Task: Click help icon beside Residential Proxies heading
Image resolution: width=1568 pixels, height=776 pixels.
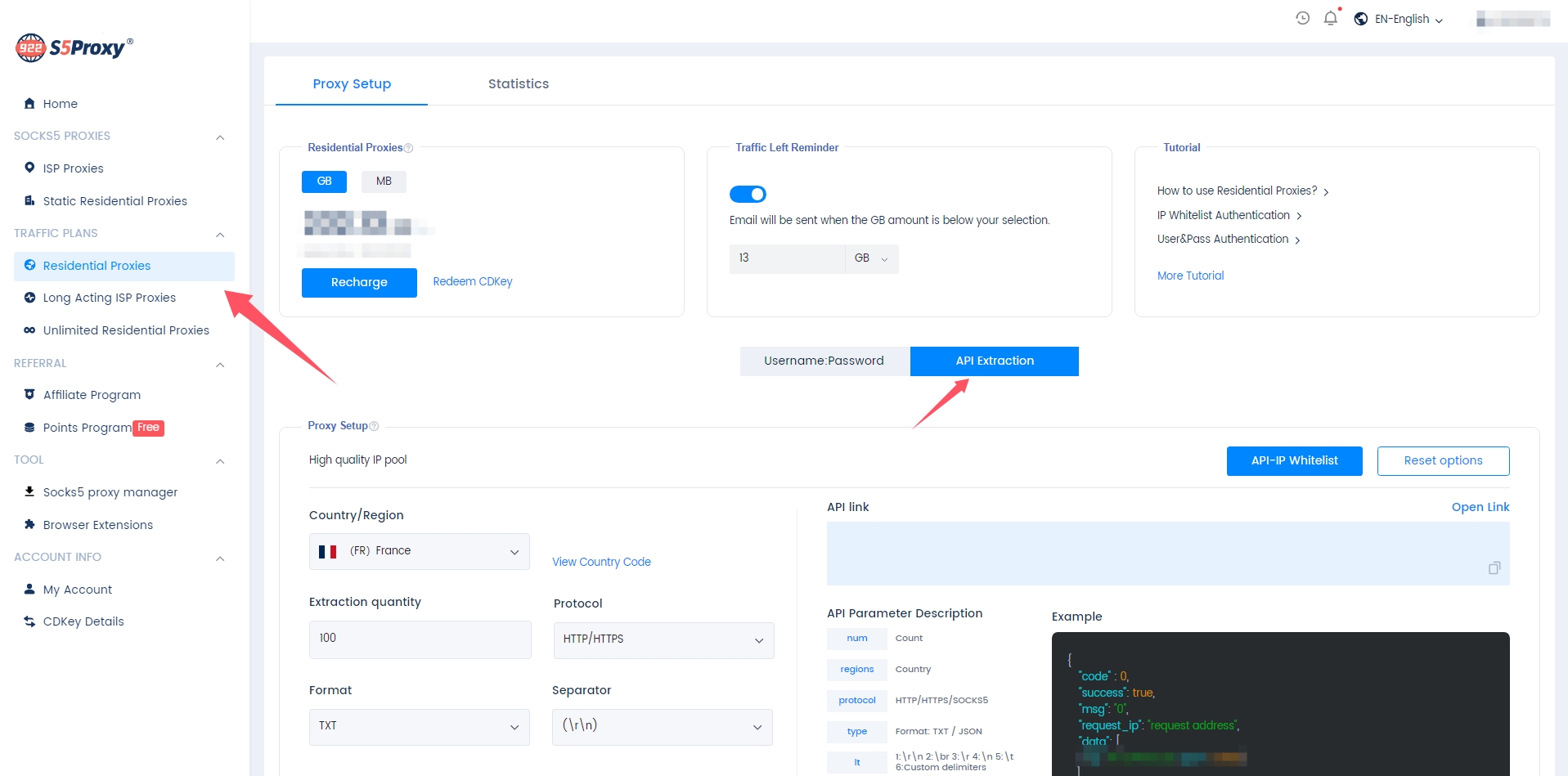Action: pyautogui.click(x=408, y=148)
